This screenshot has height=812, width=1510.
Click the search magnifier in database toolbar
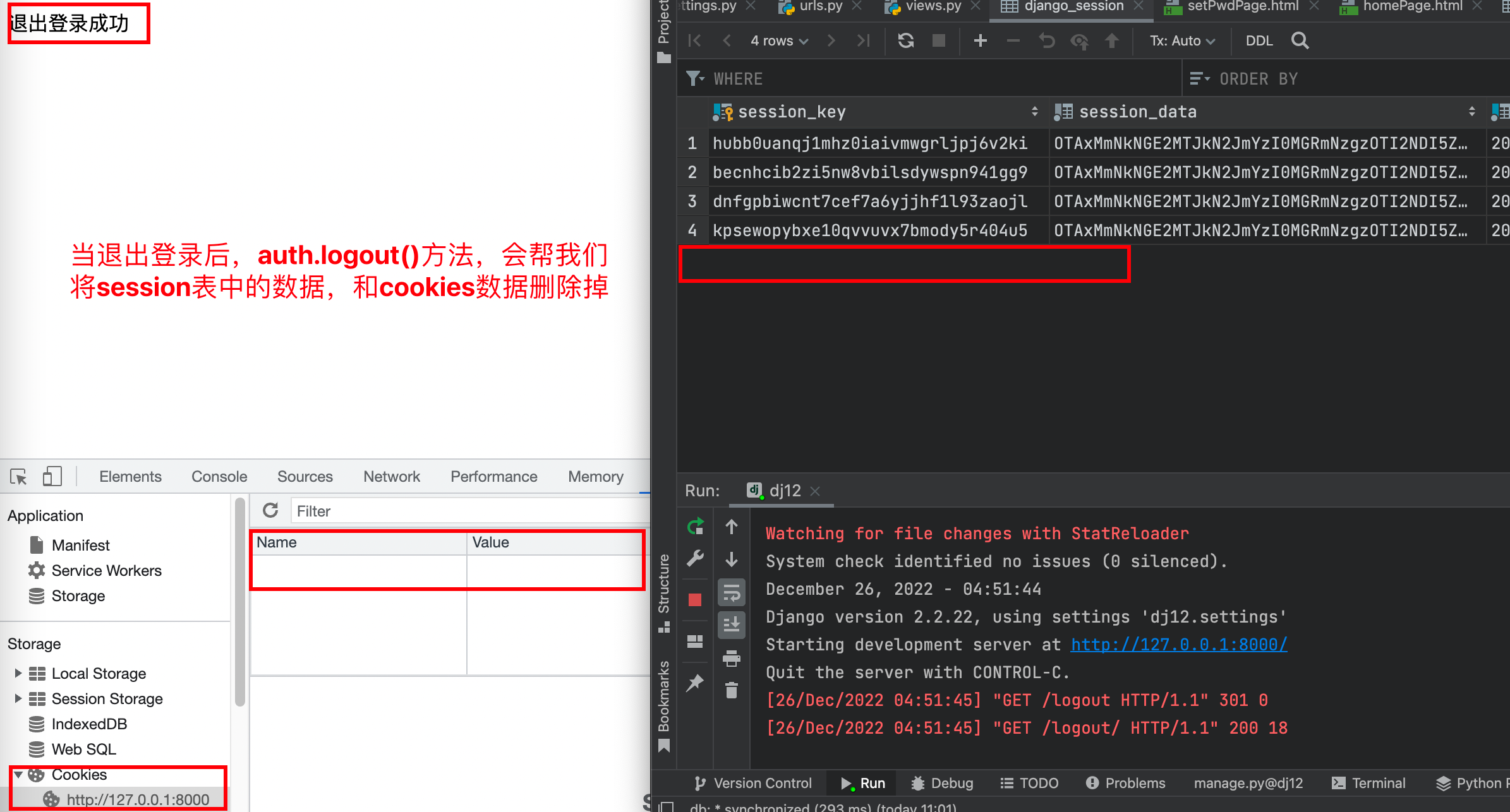1300,41
